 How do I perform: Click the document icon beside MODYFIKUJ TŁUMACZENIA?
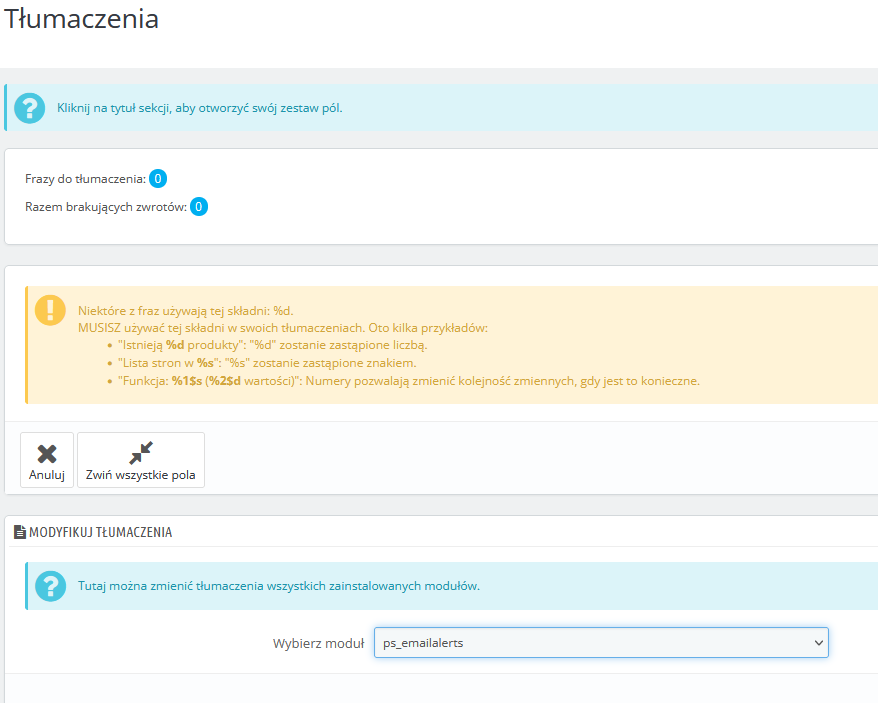pos(19,533)
